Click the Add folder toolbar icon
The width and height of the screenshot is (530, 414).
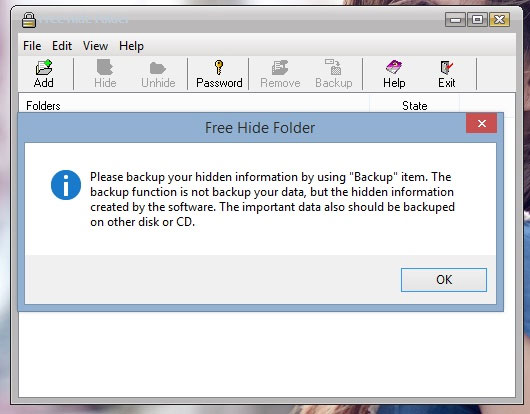(x=44, y=67)
